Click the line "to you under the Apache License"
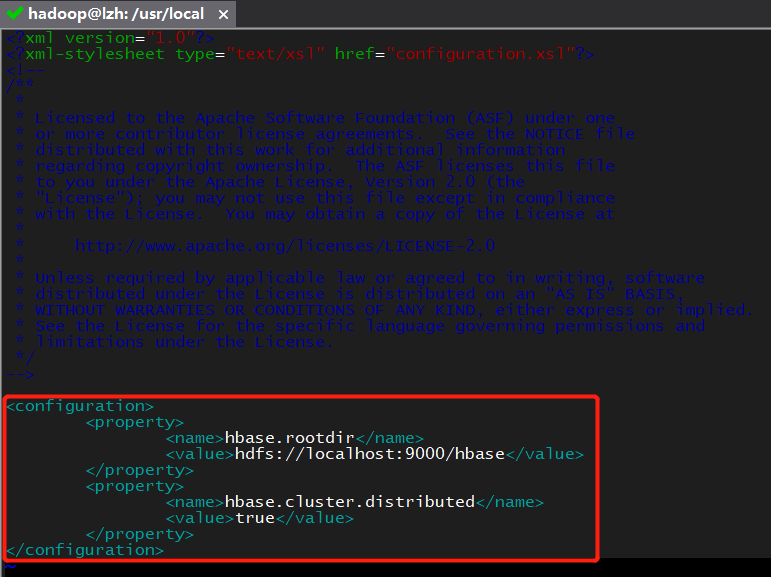Viewport: 771px width, 577px height. 280,182
